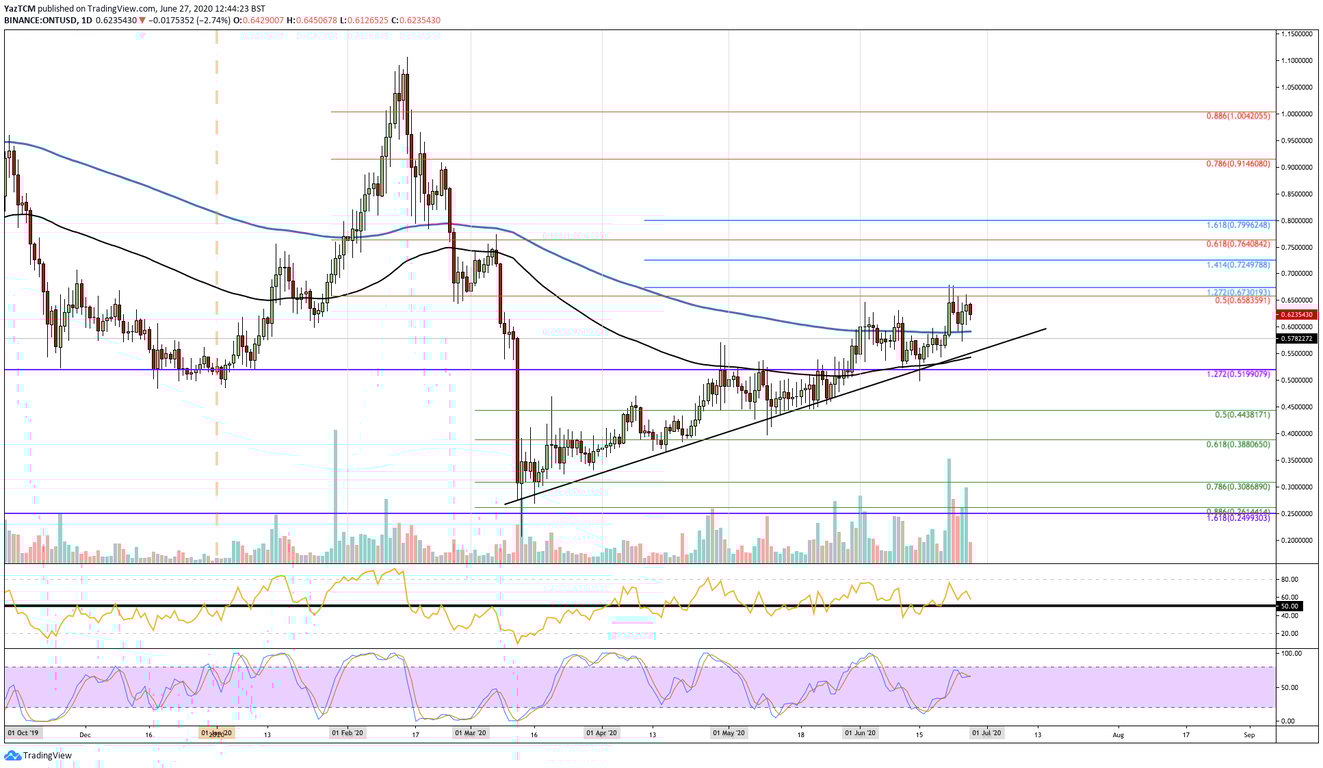Select the 0.886(1.0042055) Fibonacci label

1236,118
